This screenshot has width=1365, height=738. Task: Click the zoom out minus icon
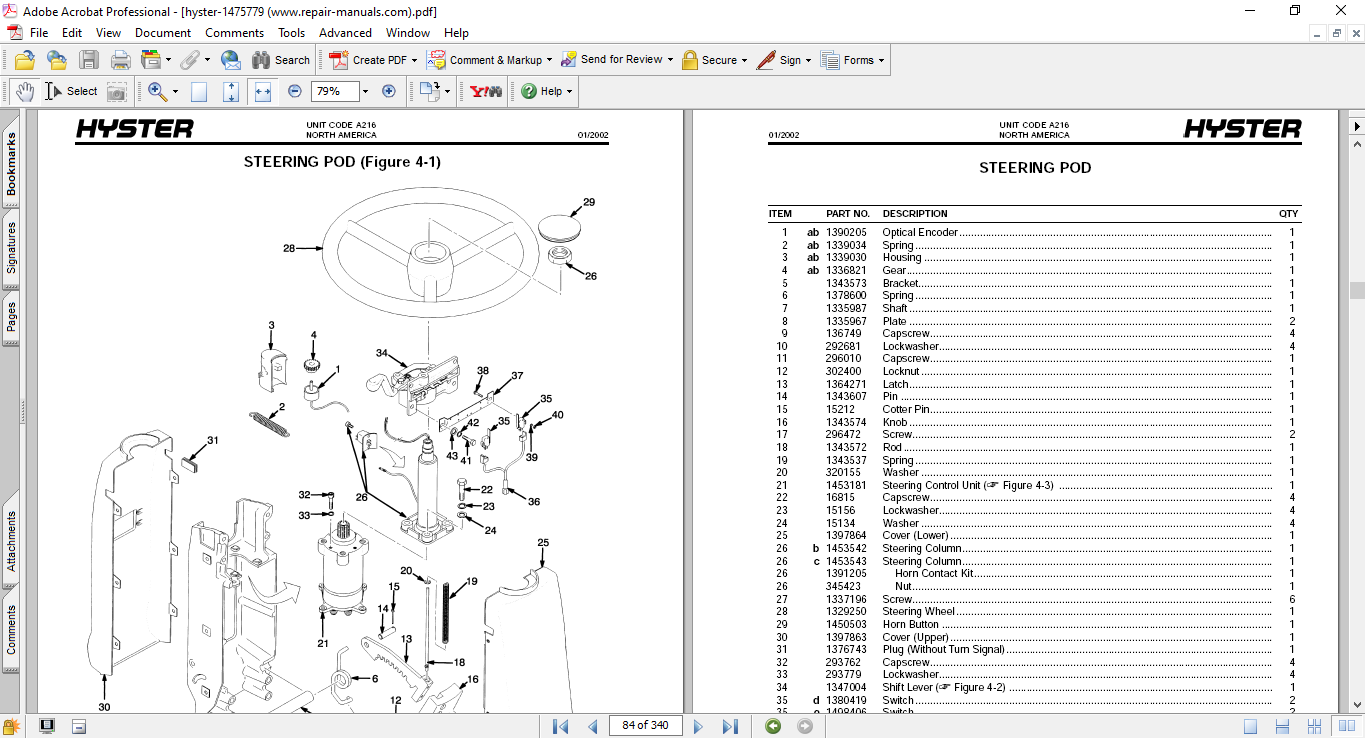click(294, 91)
